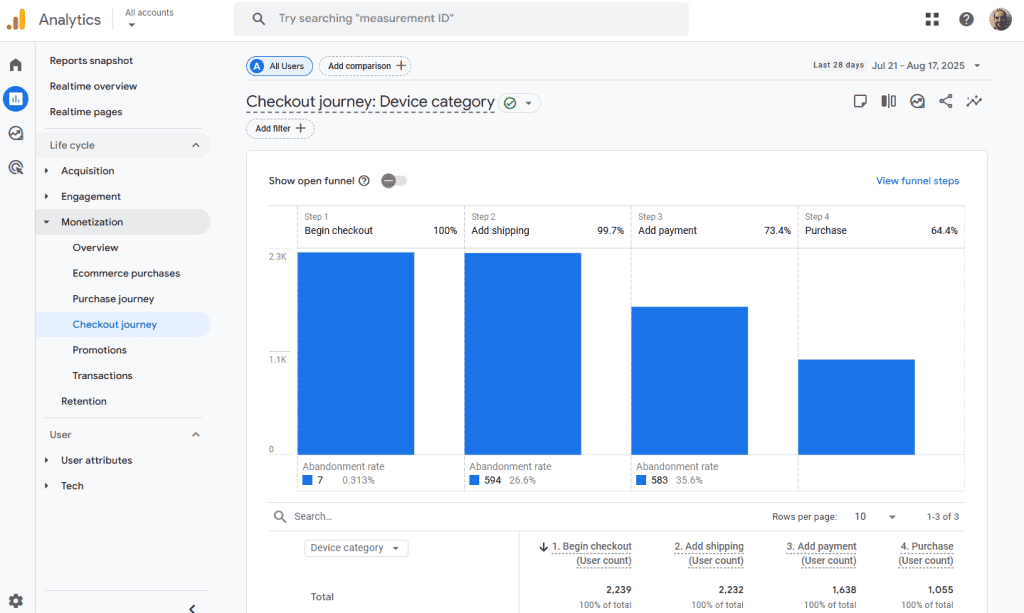Select Ecommerce purchases in the sidebar

tap(126, 273)
